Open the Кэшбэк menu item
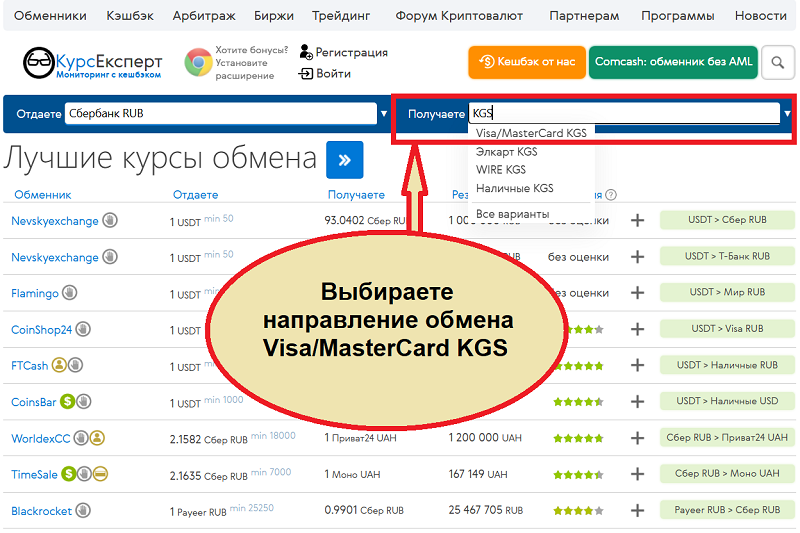Viewport: 800px width, 533px height. tap(130, 16)
